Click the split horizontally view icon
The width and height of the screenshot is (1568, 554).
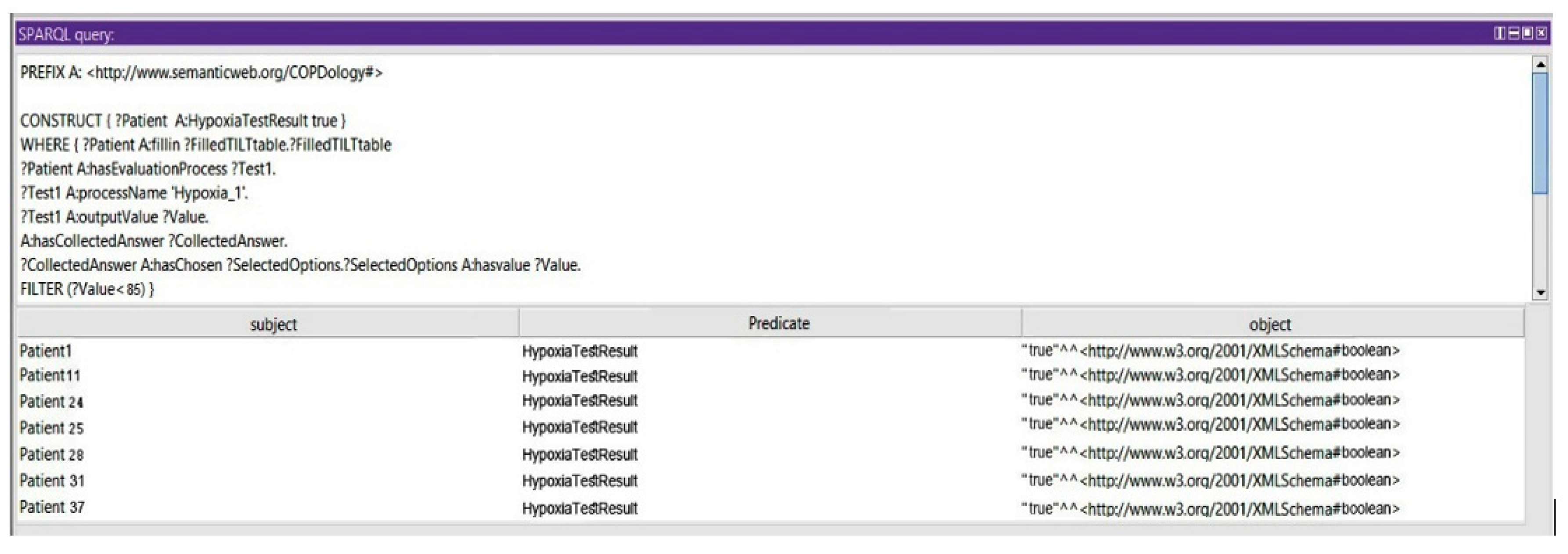[x=1514, y=33]
